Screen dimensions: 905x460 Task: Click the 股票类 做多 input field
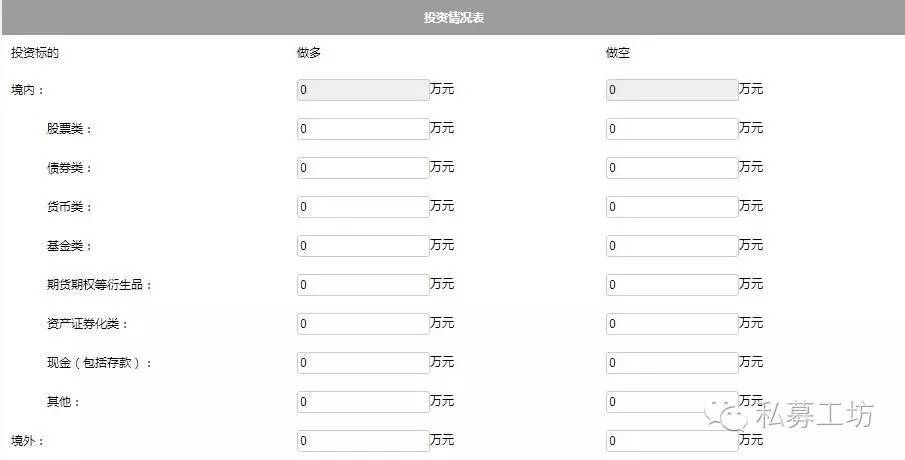click(363, 129)
